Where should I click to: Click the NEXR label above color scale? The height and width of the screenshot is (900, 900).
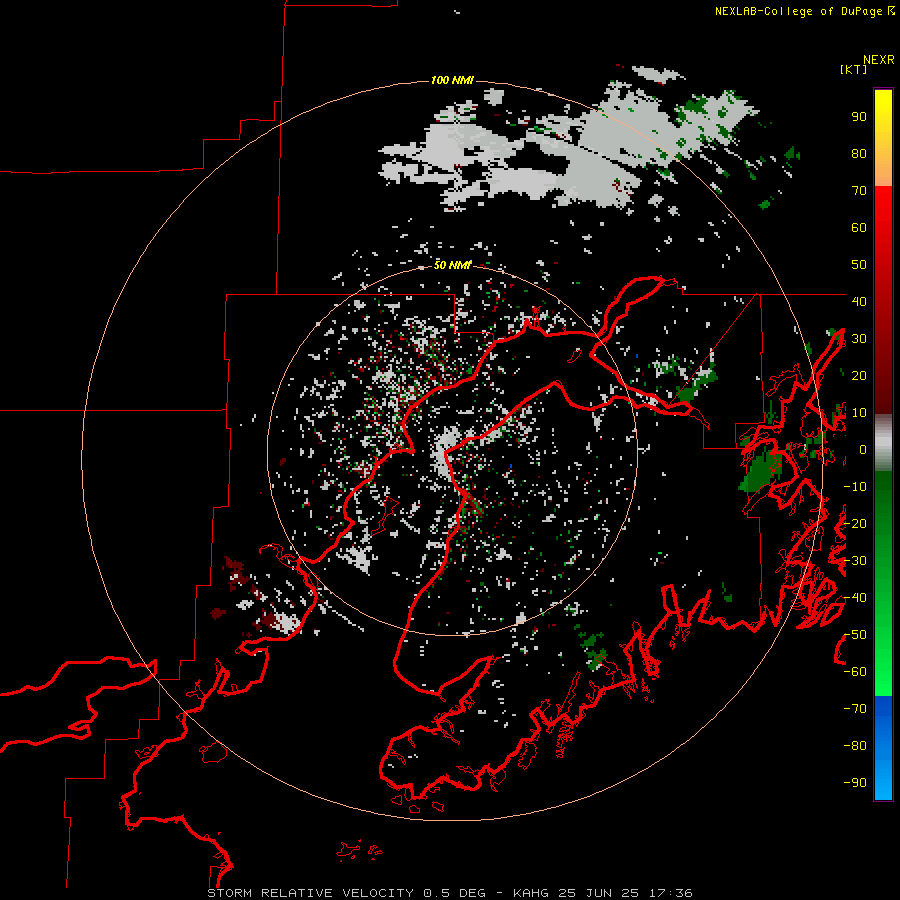879,60
